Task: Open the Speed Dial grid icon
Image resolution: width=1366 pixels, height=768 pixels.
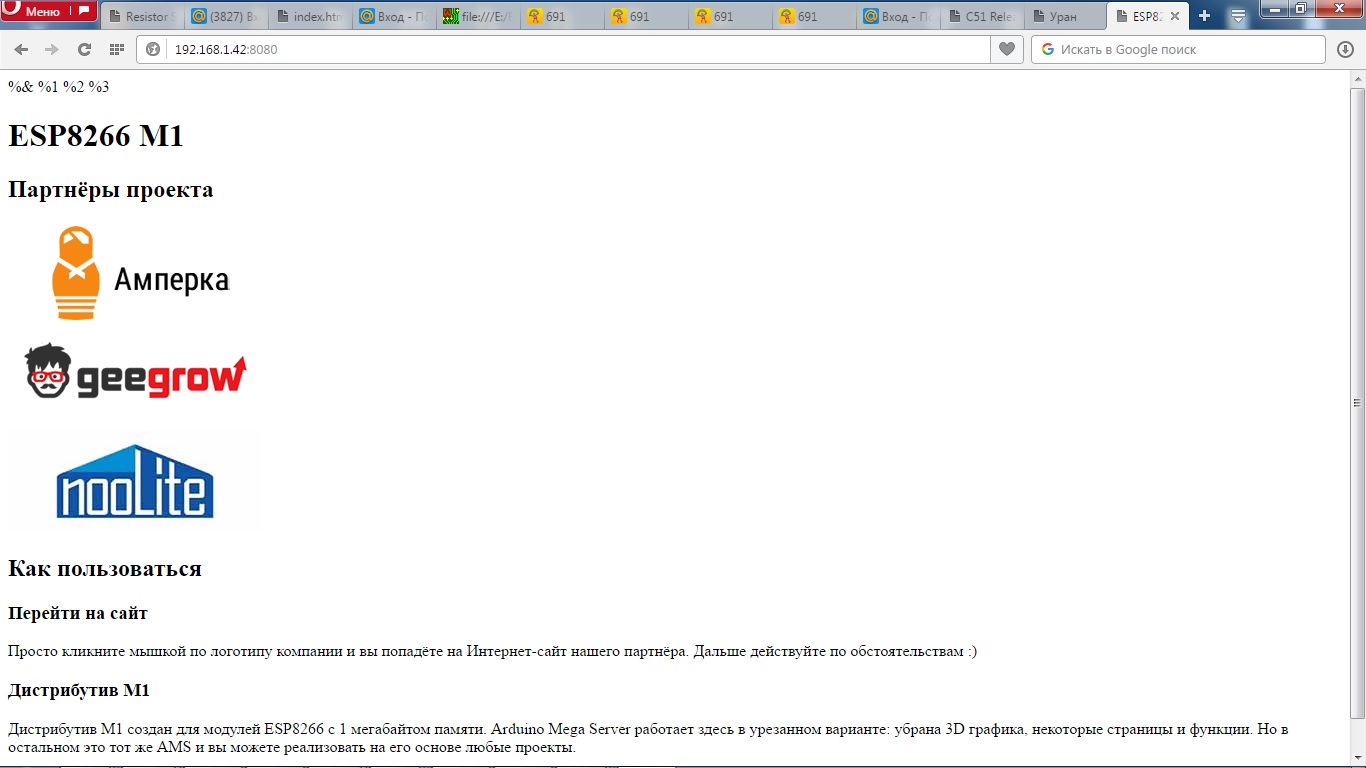Action: (117, 49)
